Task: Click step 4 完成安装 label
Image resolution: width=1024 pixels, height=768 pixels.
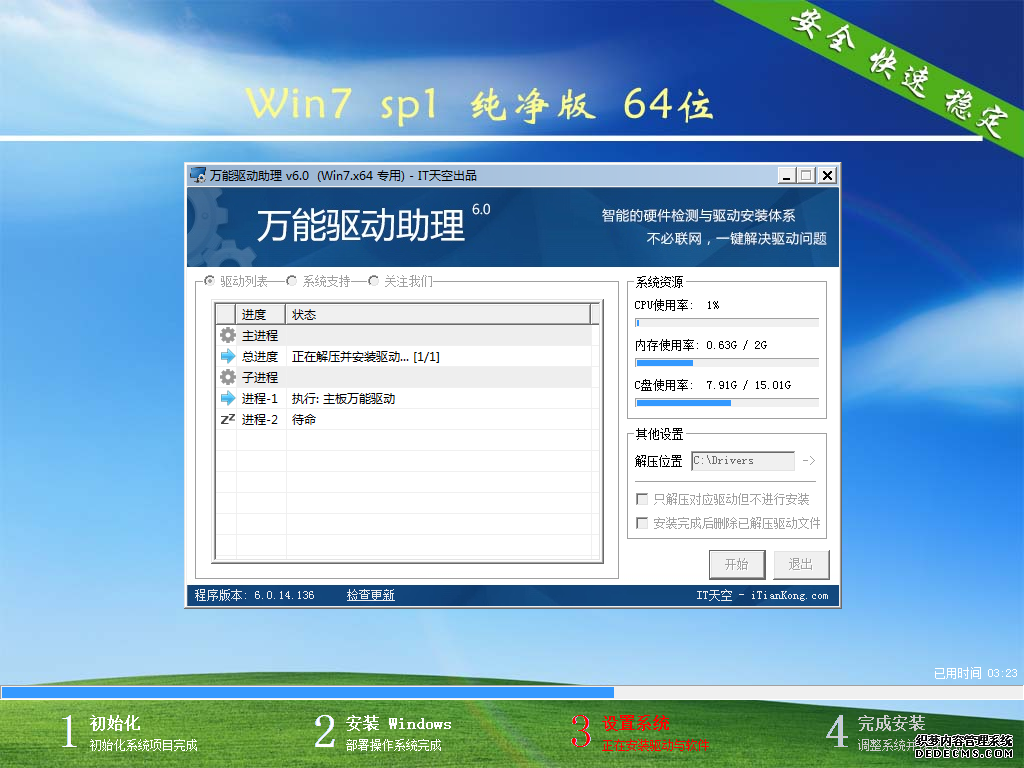Action: pos(891,724)
